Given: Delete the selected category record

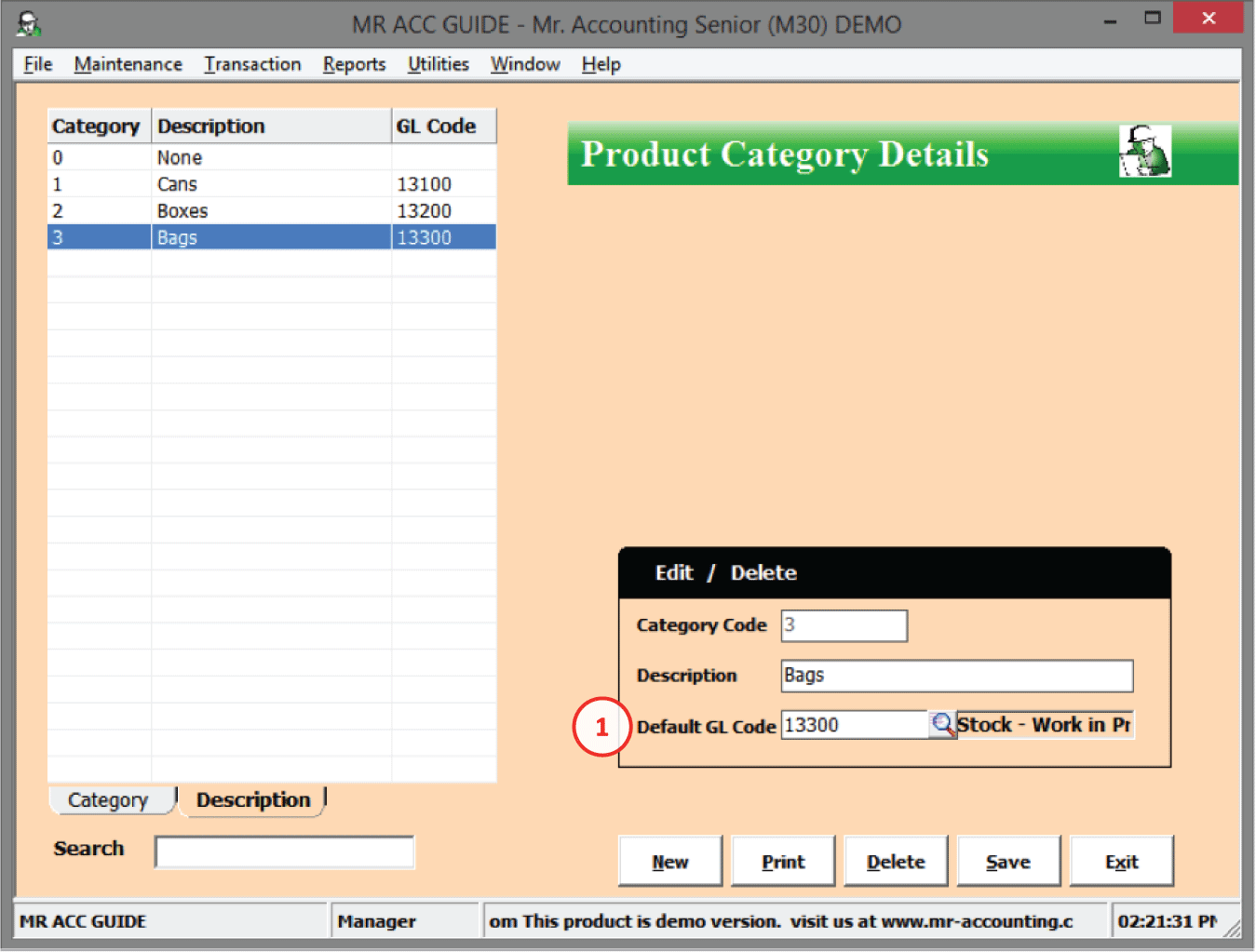Looking at the screenshot, I should coord(895,862).
